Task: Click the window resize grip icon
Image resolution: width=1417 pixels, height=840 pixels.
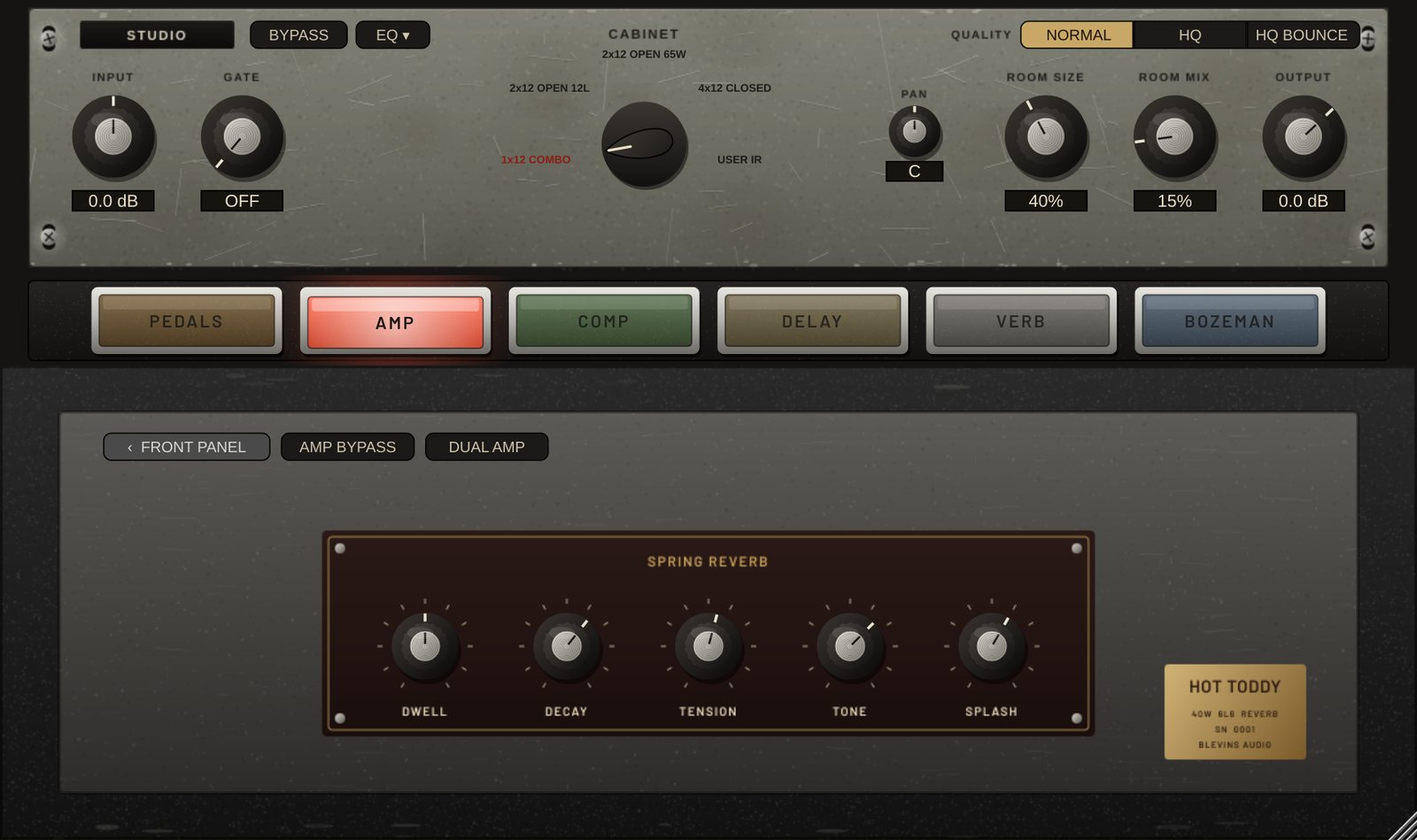Action: coord(1402,826)
